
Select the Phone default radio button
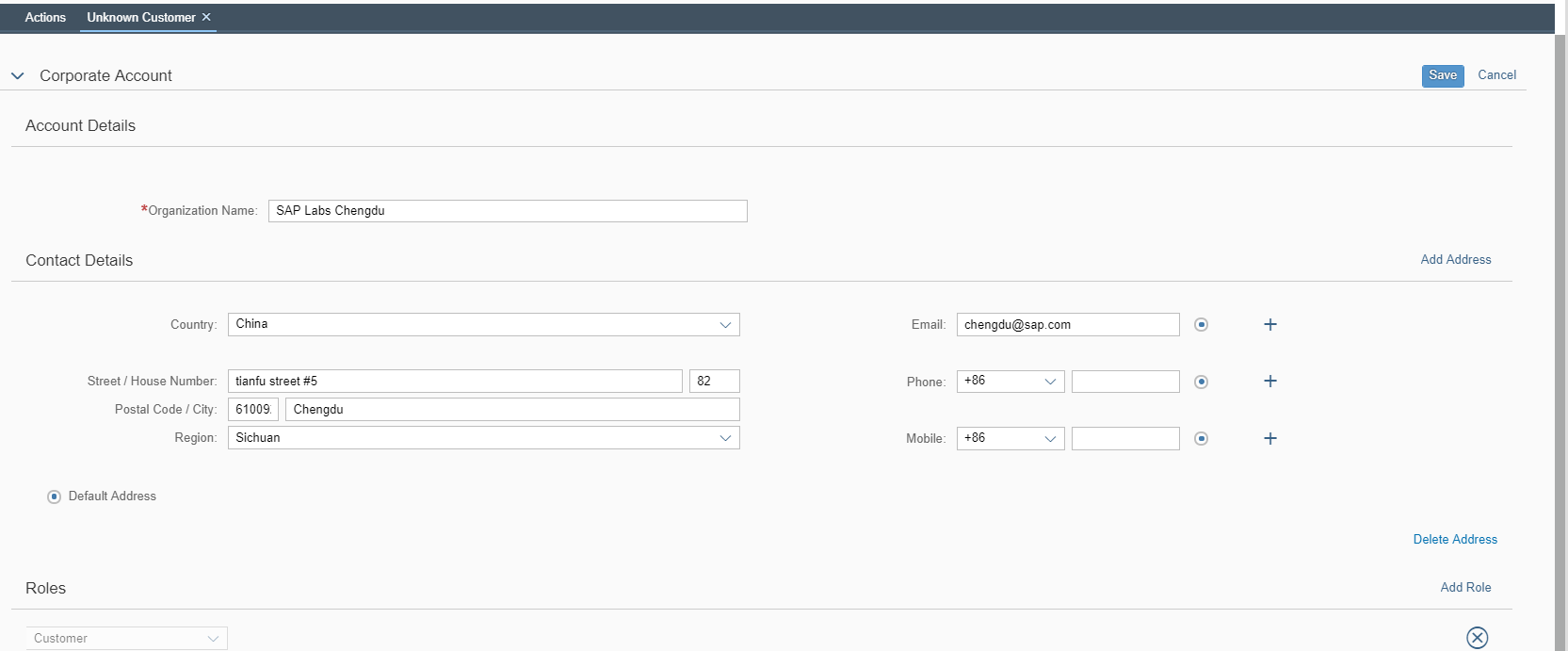click(x=1201, y=382)
